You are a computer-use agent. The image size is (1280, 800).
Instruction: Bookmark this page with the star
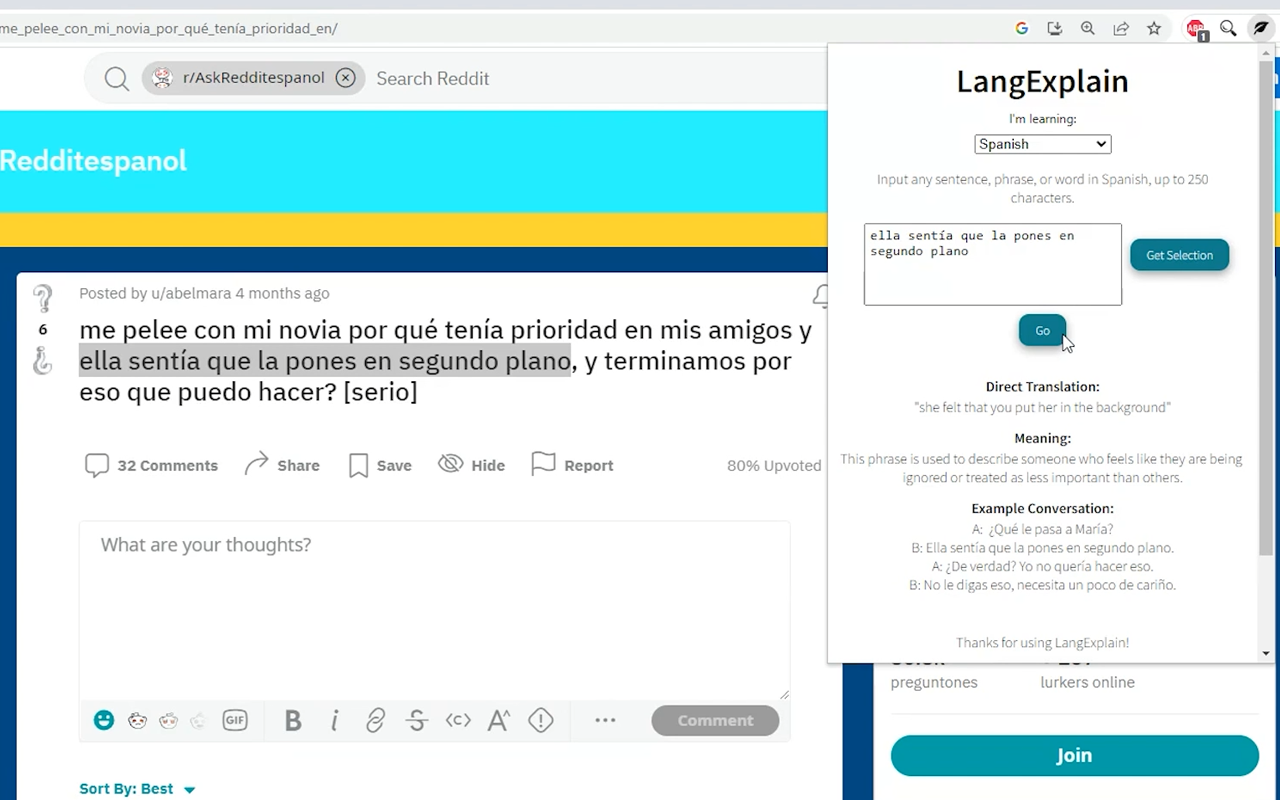pyautogui.click(x=1154, y=28)
